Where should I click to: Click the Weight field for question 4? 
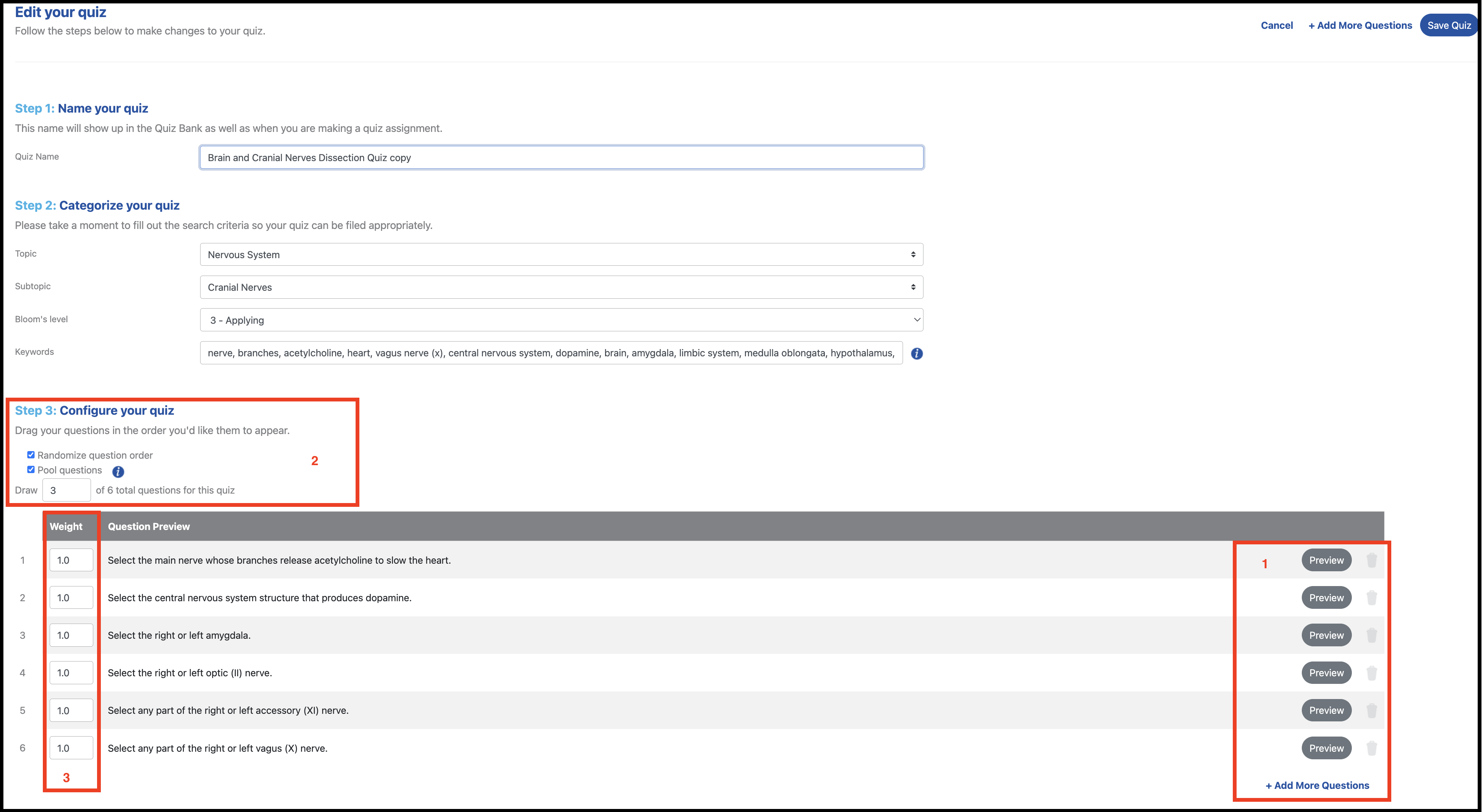click(71, 672)
